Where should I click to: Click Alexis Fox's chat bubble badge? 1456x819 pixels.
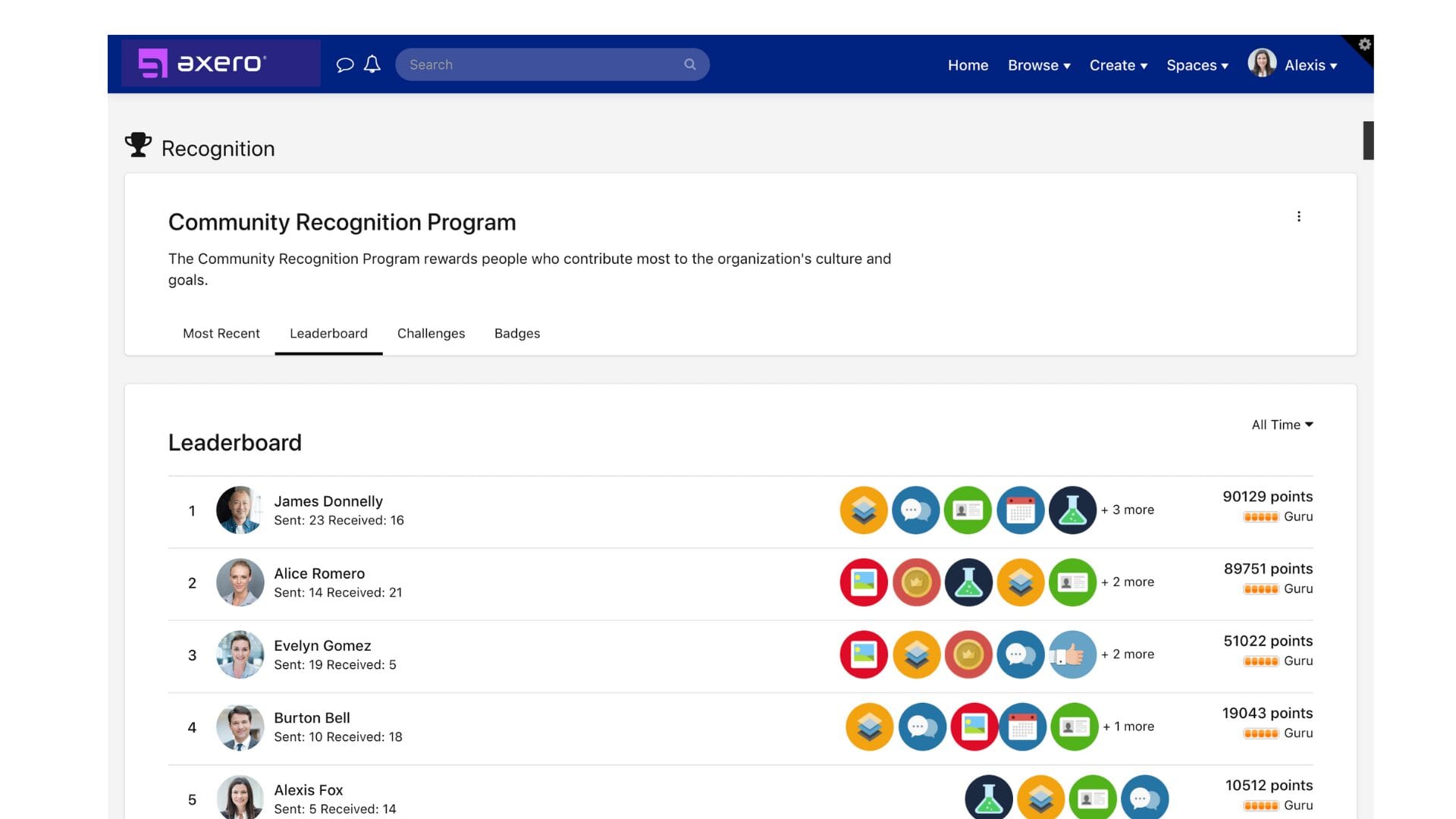[x=1144, y=798]
